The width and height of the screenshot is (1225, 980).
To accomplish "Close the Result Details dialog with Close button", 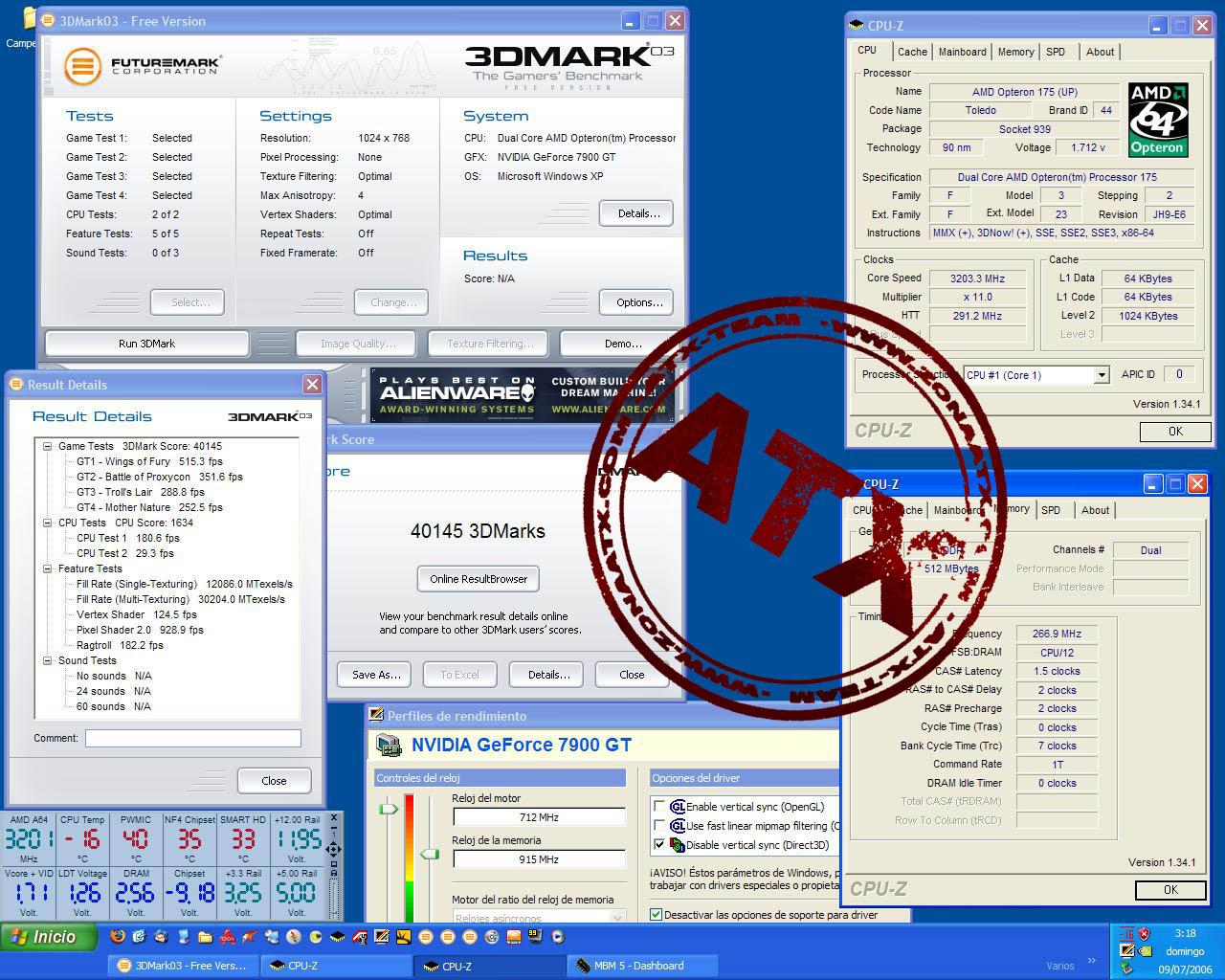I will click(x=274, y=781).
